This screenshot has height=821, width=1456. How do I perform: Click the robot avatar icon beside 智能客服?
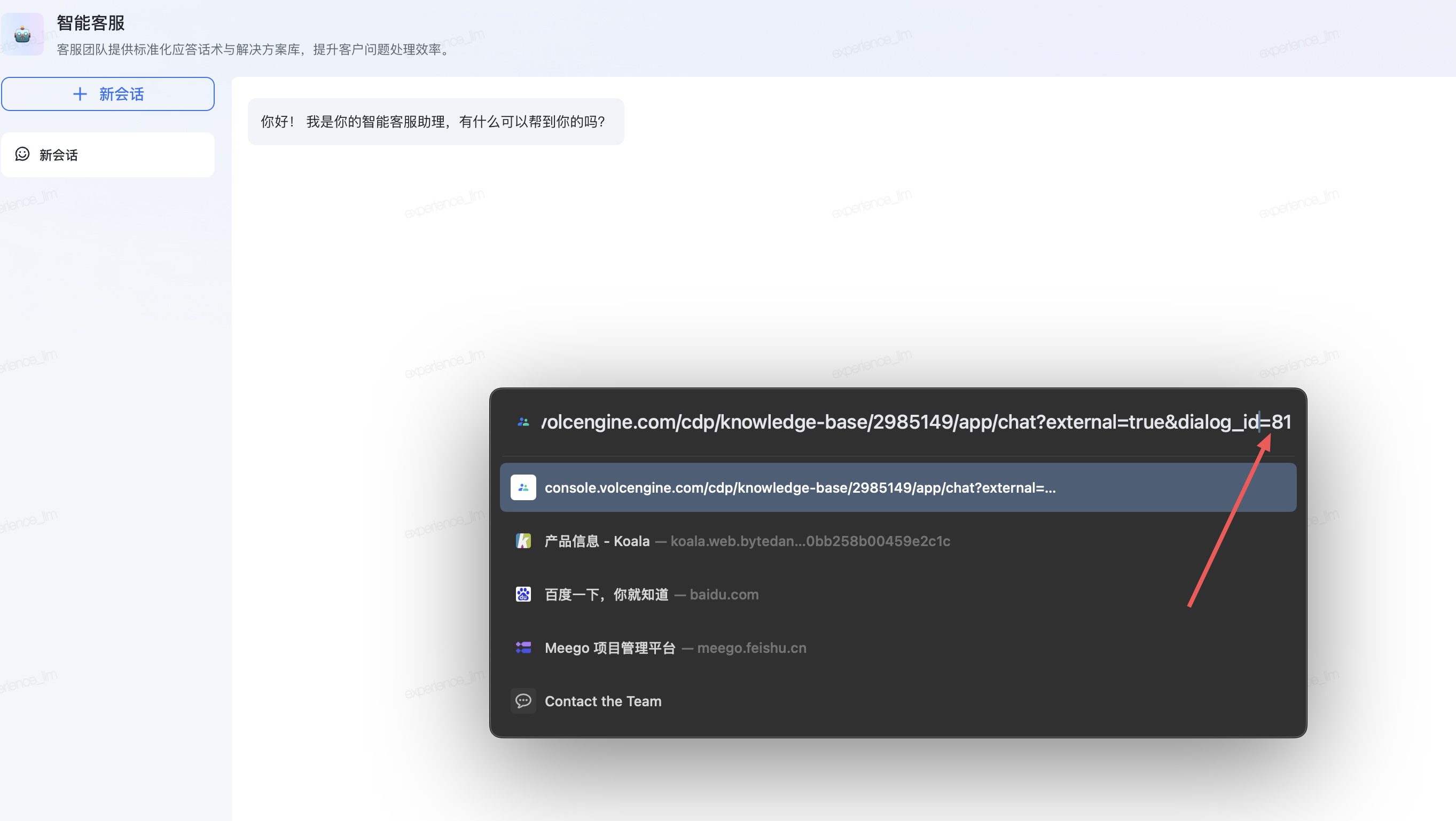point(22,35)
